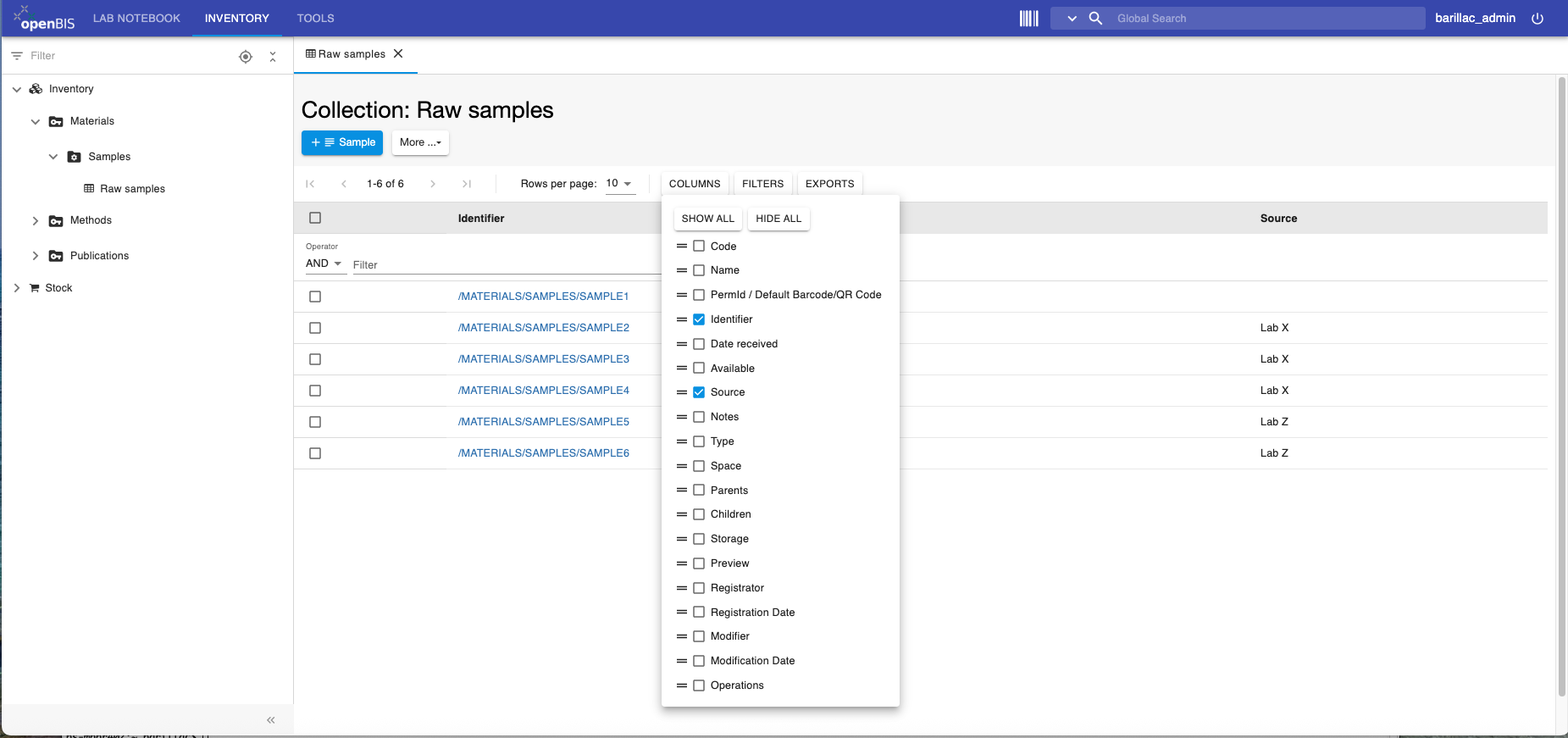Click the sidebar Filter input
The image size is (1568, 738).
(x=127, y=56)
